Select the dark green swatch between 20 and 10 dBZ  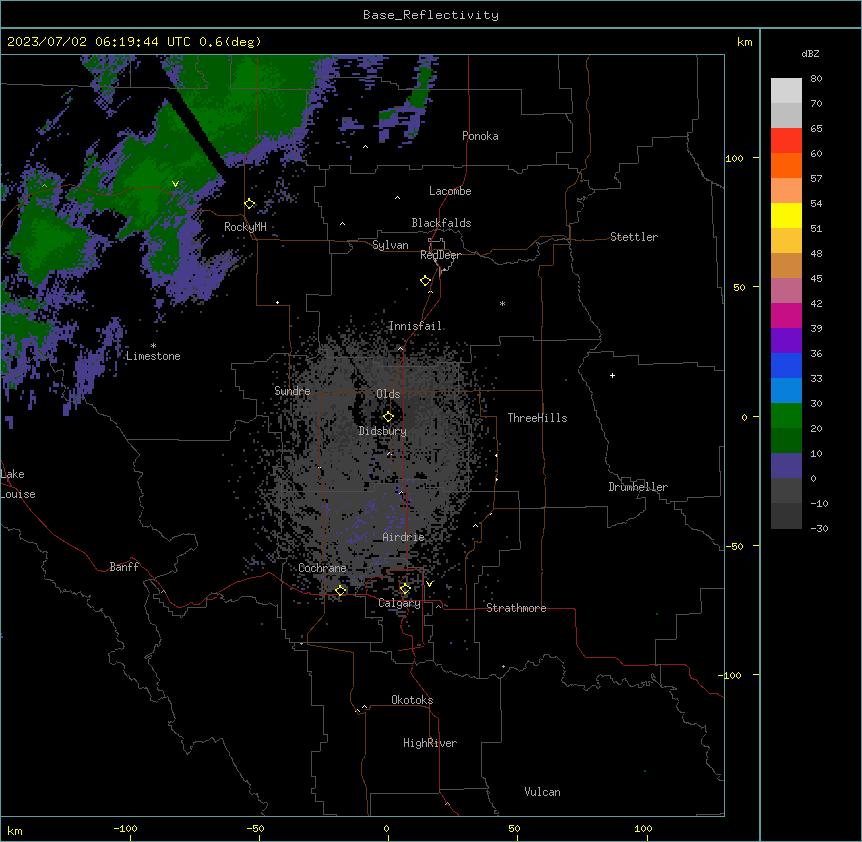pyautogui.click(x=786, y=440)
